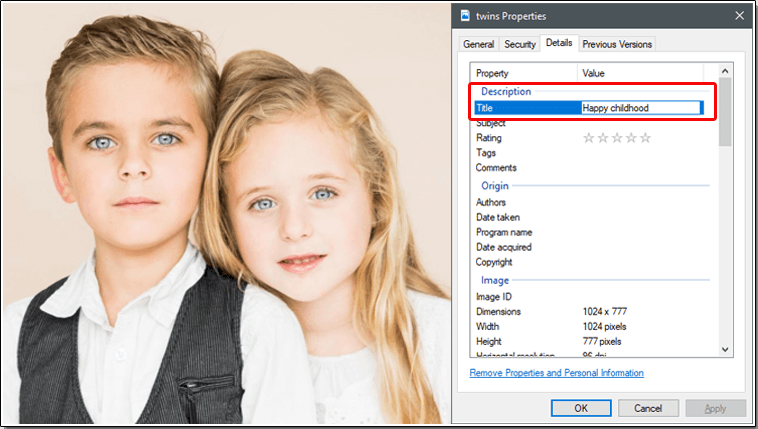Open Remove Properties and Personal Information link

(x=556, y=373)
